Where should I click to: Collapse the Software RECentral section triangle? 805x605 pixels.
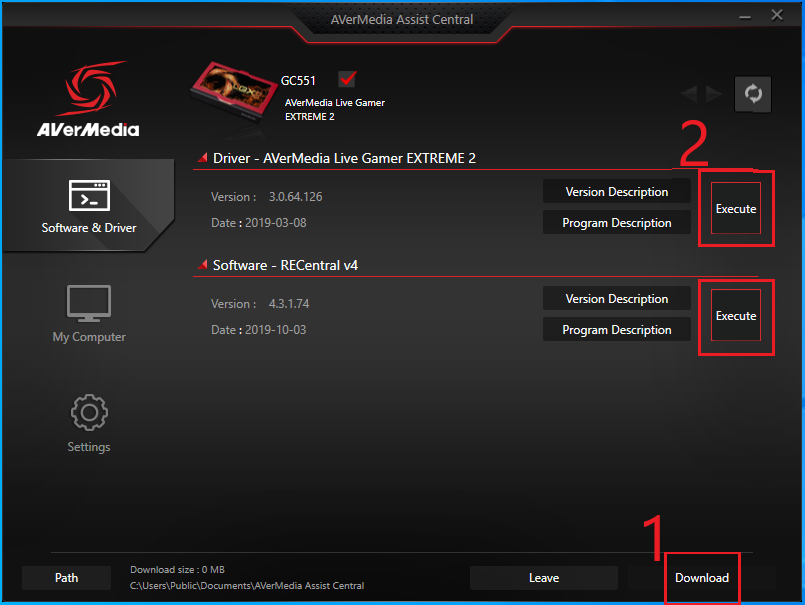pyautogui.click(x=202, y=264)
